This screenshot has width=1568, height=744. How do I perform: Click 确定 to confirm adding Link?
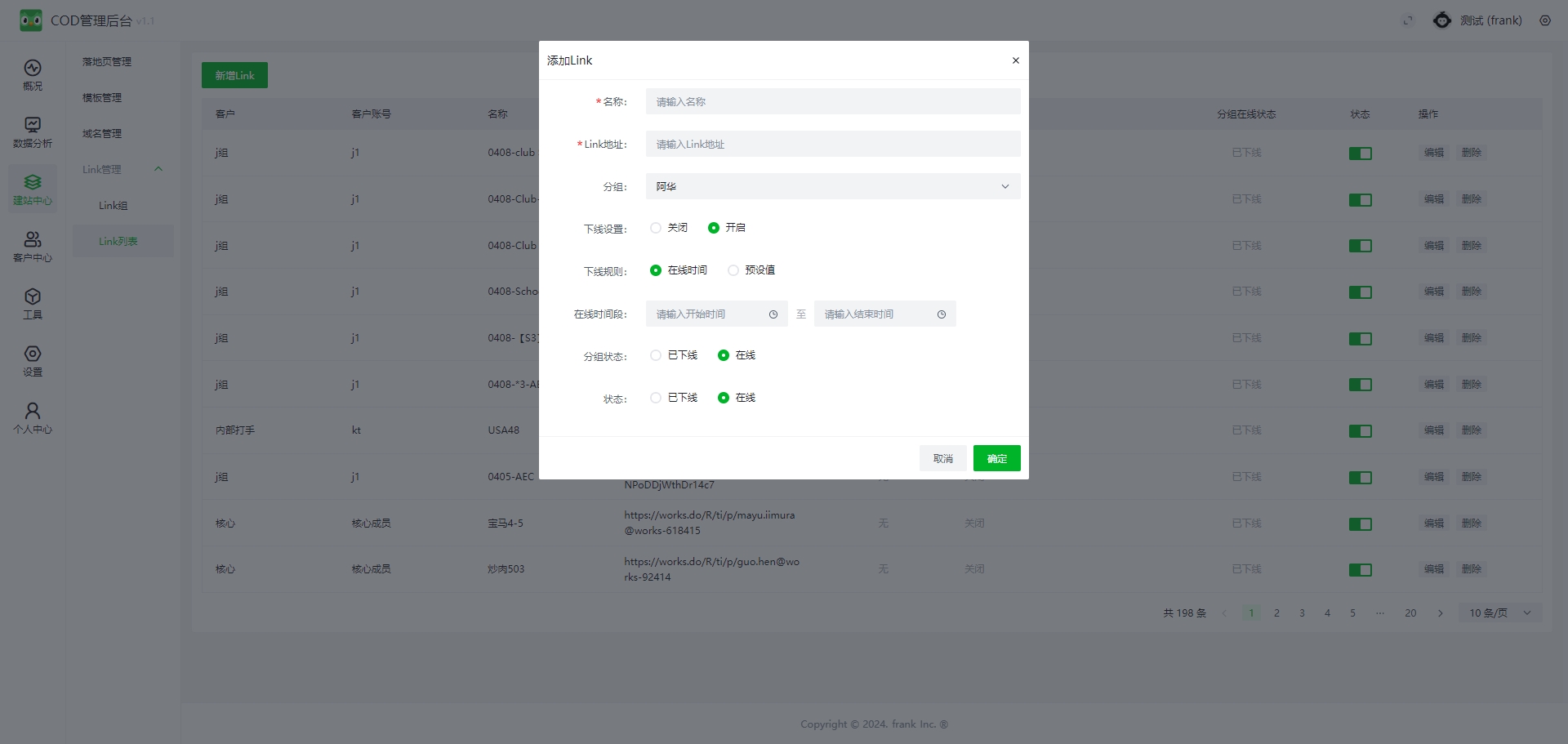click(997, 458)
